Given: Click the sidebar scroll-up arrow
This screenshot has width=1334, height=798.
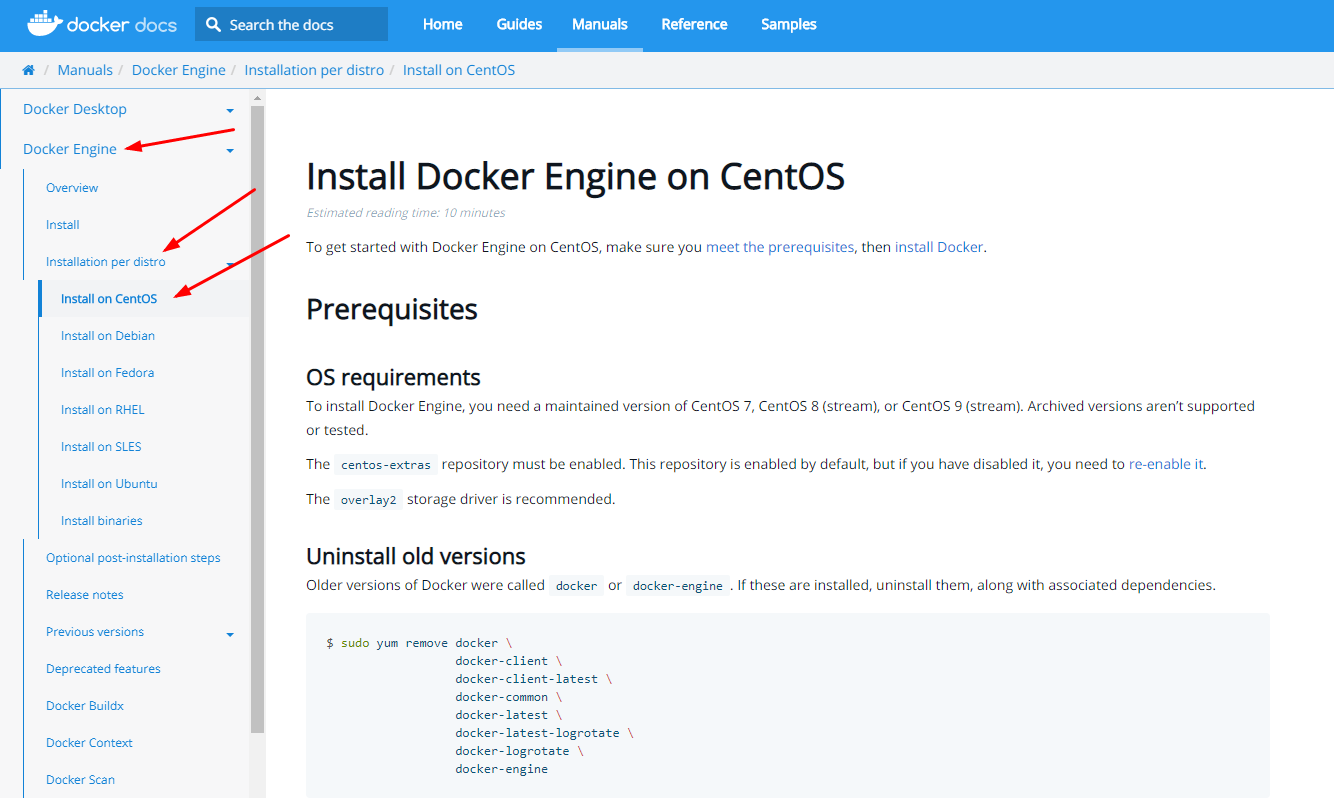Looking at the screenshot, I should (x=257, y=98).
